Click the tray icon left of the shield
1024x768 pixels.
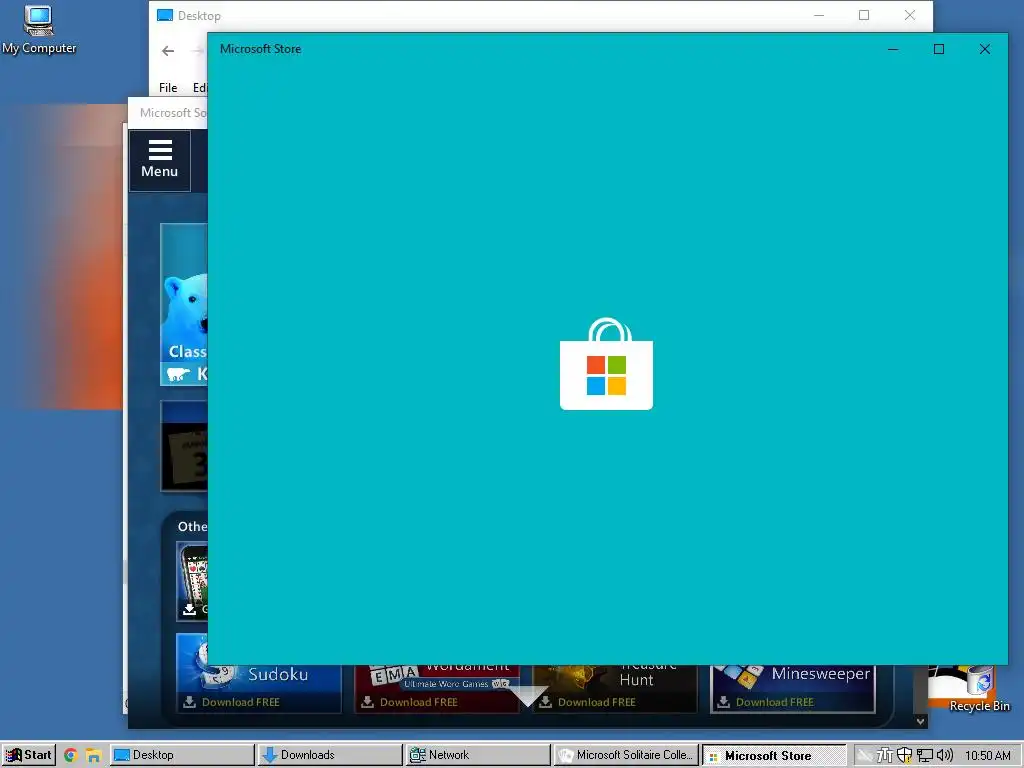885,755
